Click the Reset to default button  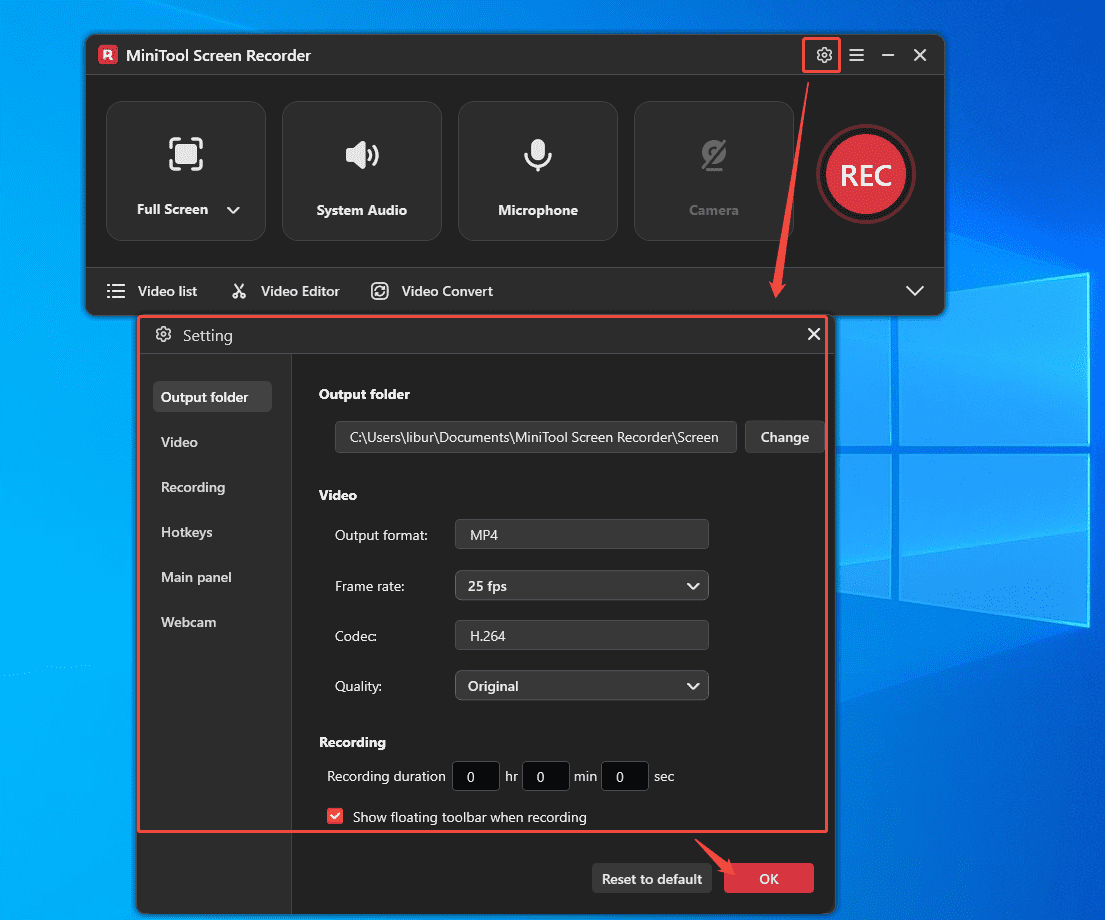coord(651,878)
